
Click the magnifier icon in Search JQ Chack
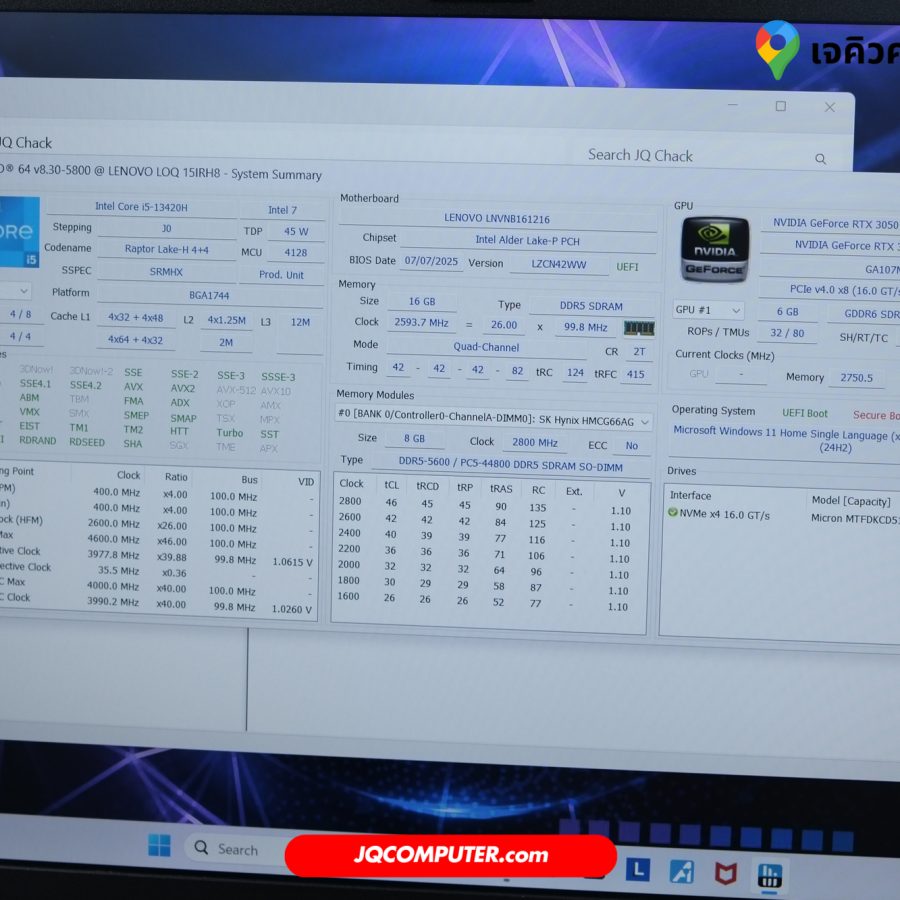point(820,159)
